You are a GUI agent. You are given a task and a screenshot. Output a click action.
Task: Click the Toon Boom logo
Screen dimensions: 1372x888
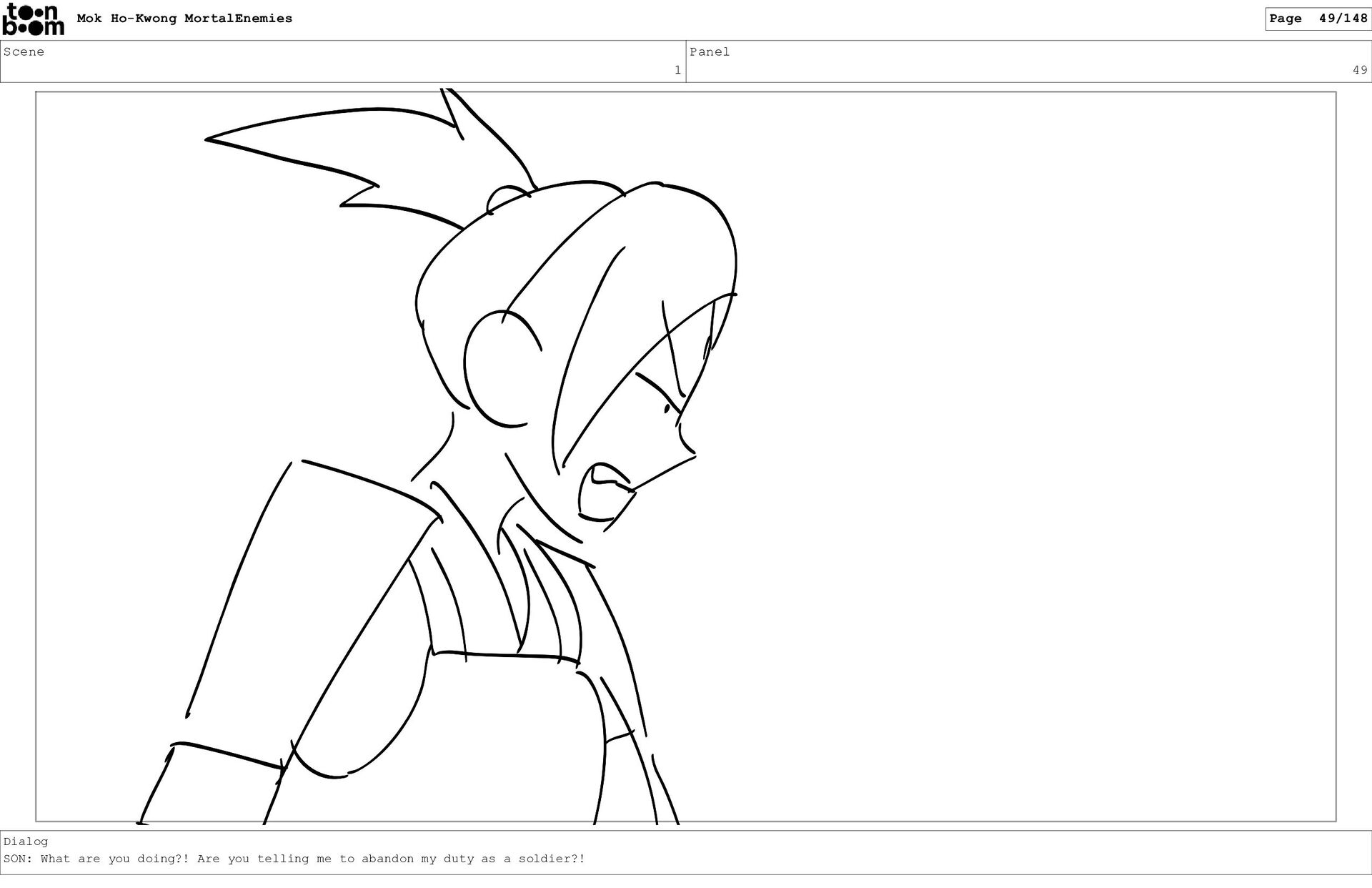34,19
